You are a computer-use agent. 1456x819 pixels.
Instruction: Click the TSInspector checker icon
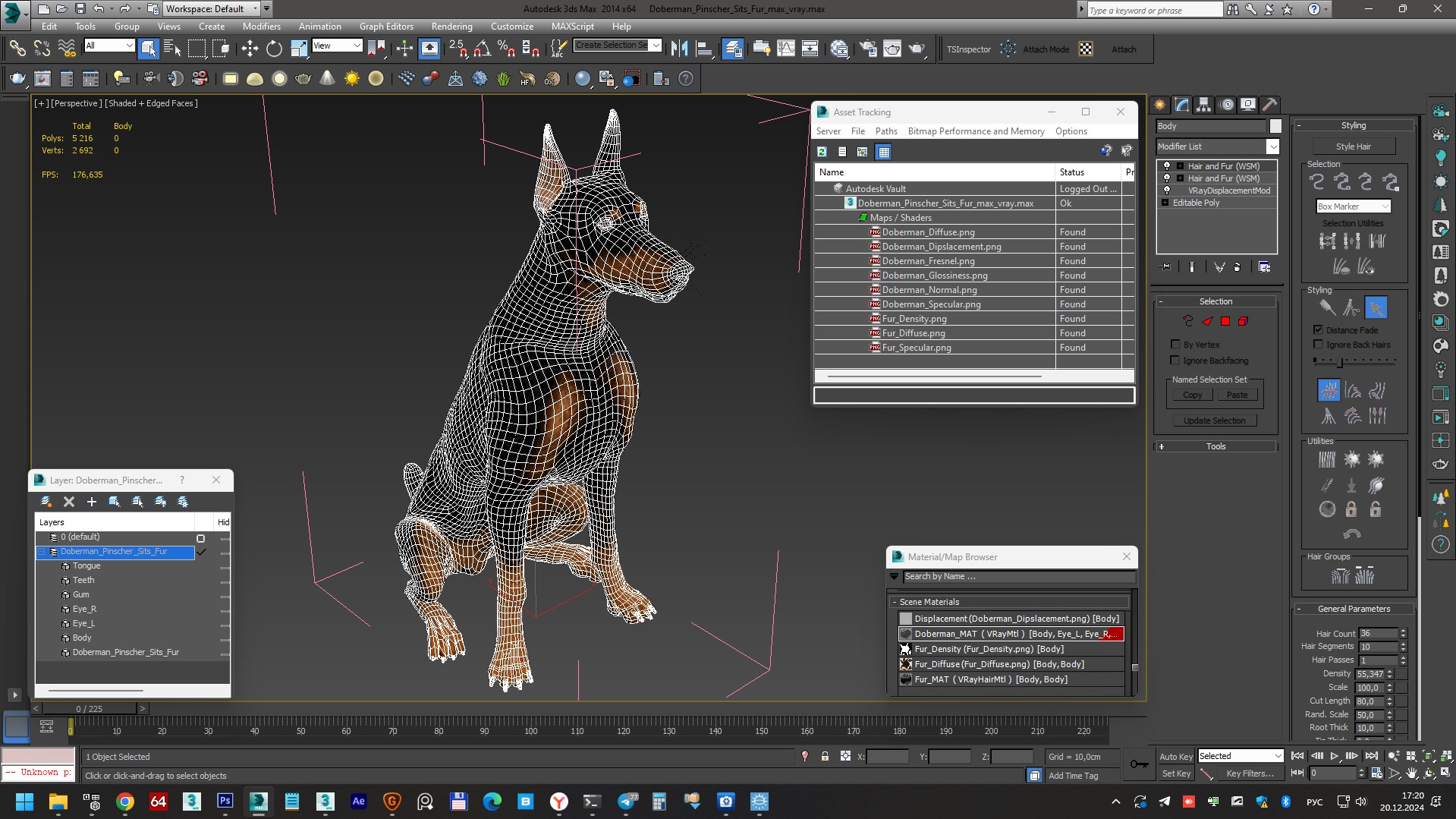pos(1086,49)
